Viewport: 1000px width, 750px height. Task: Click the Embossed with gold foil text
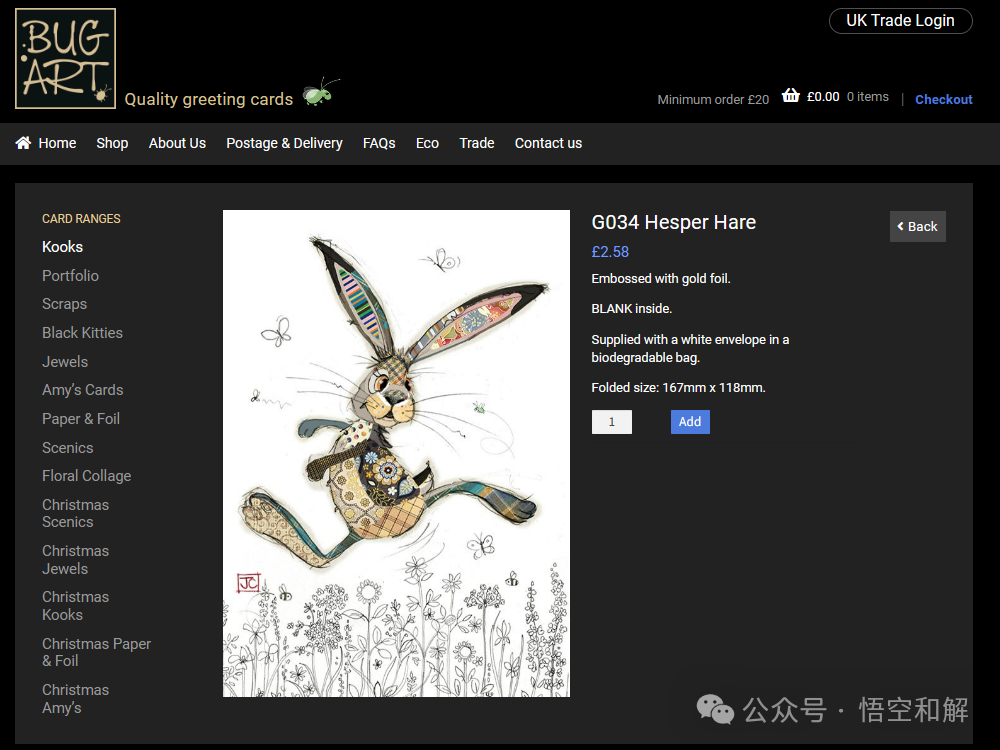tap(661, 279)
